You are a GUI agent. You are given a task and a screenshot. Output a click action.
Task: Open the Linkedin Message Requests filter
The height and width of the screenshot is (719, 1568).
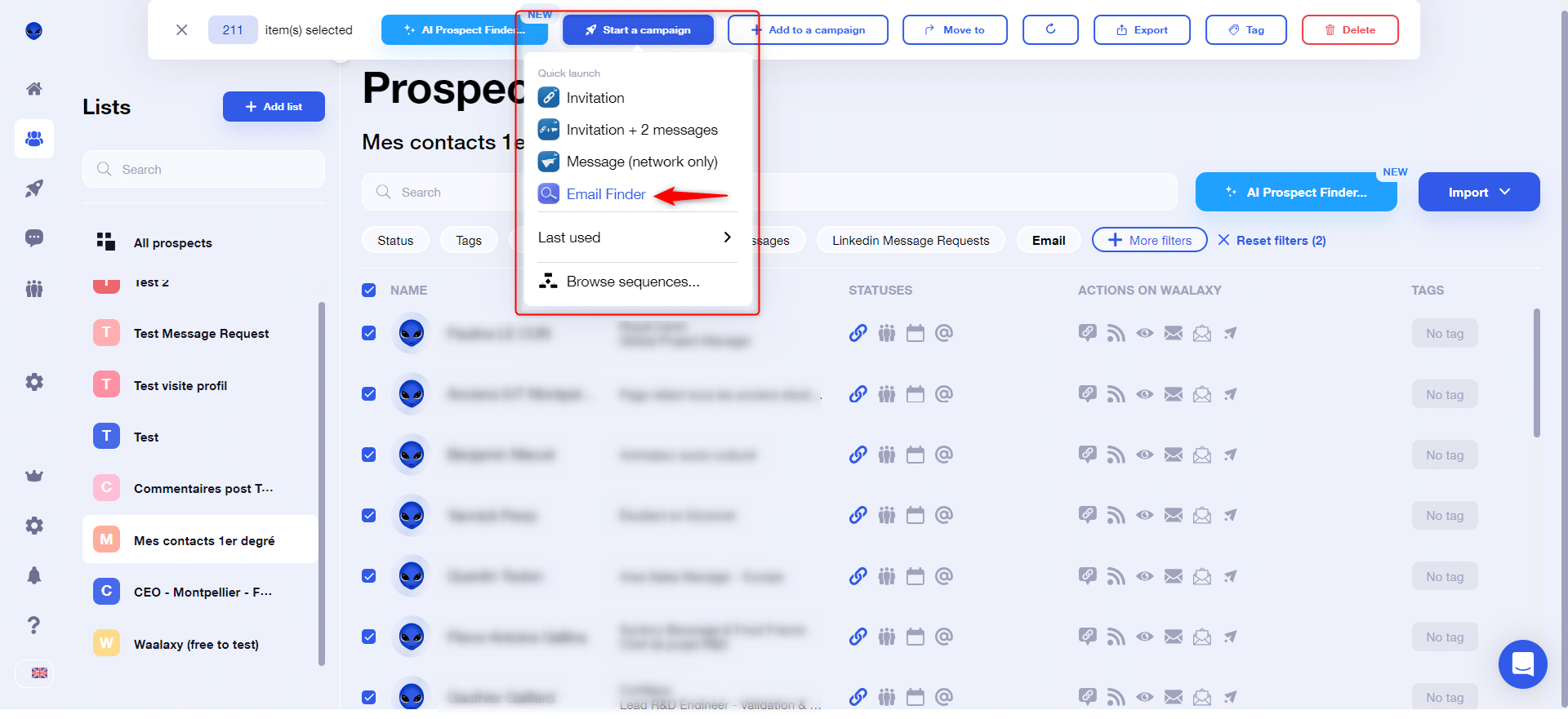click(x=911, y=240)
